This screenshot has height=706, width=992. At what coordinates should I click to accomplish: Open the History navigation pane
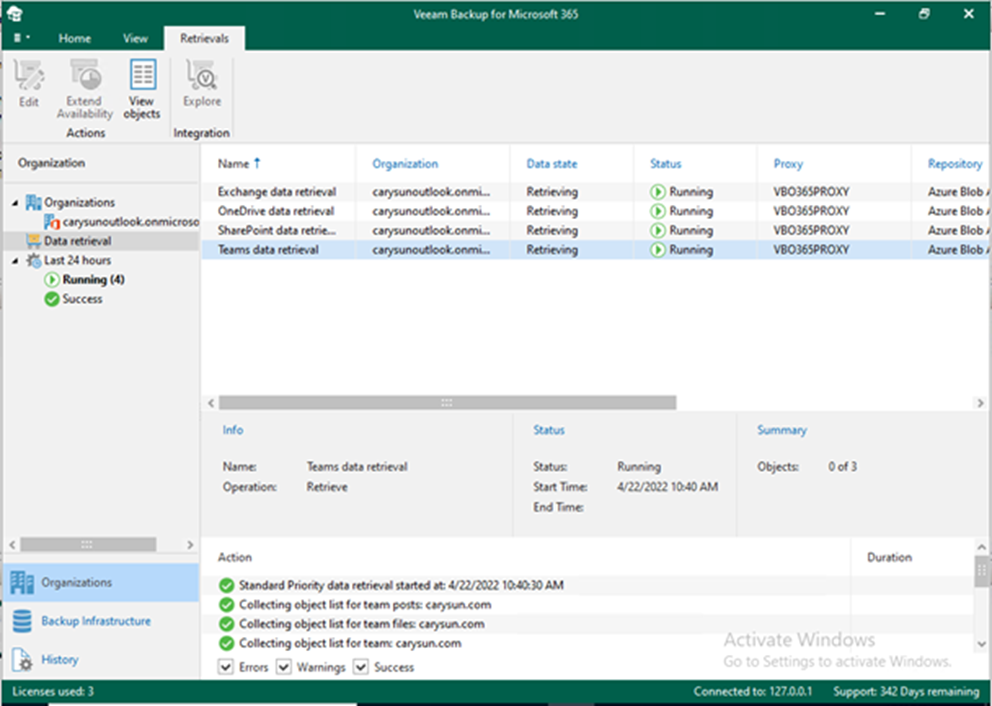pyautogui.click(x=101, y=659)
